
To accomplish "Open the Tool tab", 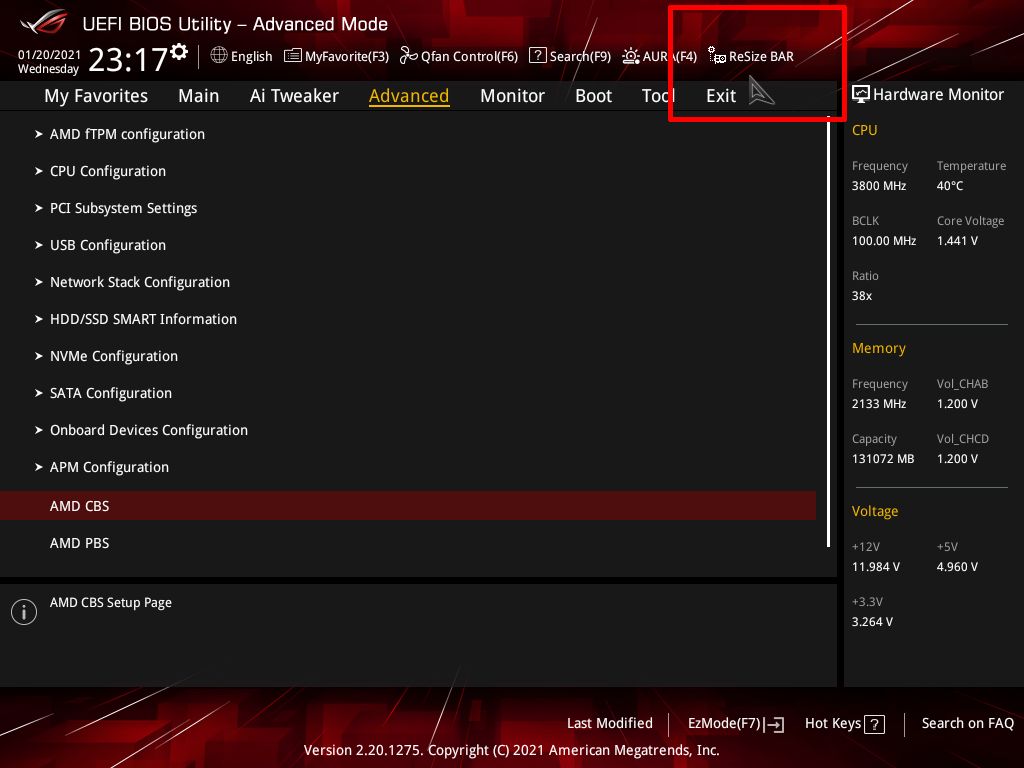I will 658,96.
